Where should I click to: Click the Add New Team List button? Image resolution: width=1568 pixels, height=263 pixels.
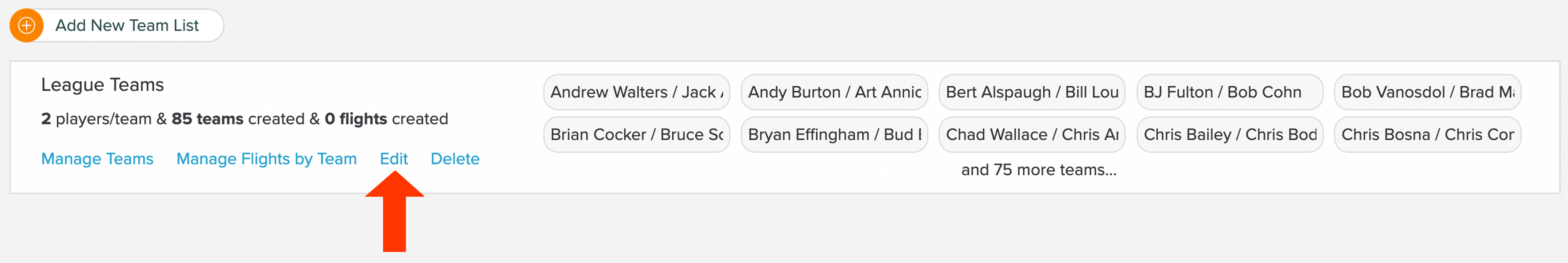point(117,26)
